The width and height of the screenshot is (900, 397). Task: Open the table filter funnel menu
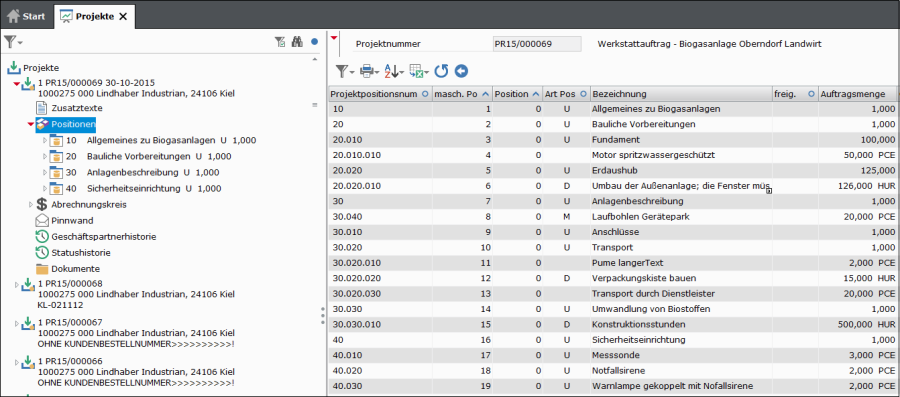point(344,71)
